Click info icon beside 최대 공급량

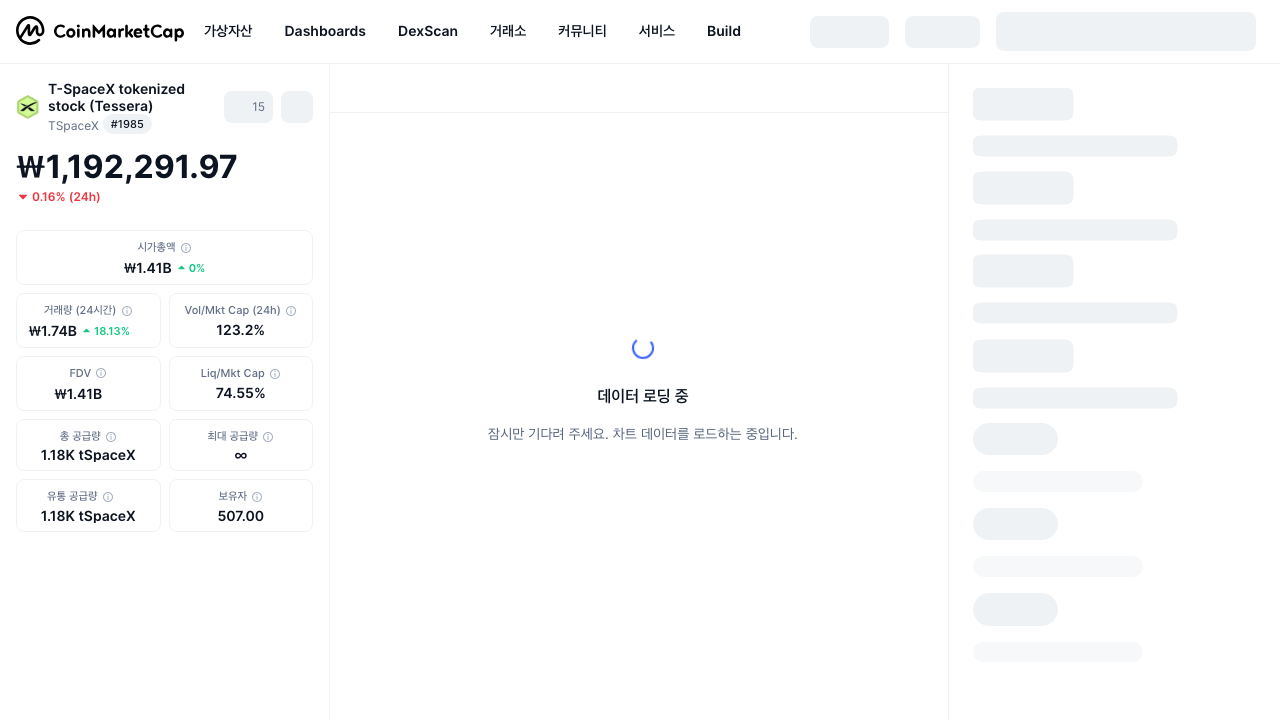click(268, 437)
